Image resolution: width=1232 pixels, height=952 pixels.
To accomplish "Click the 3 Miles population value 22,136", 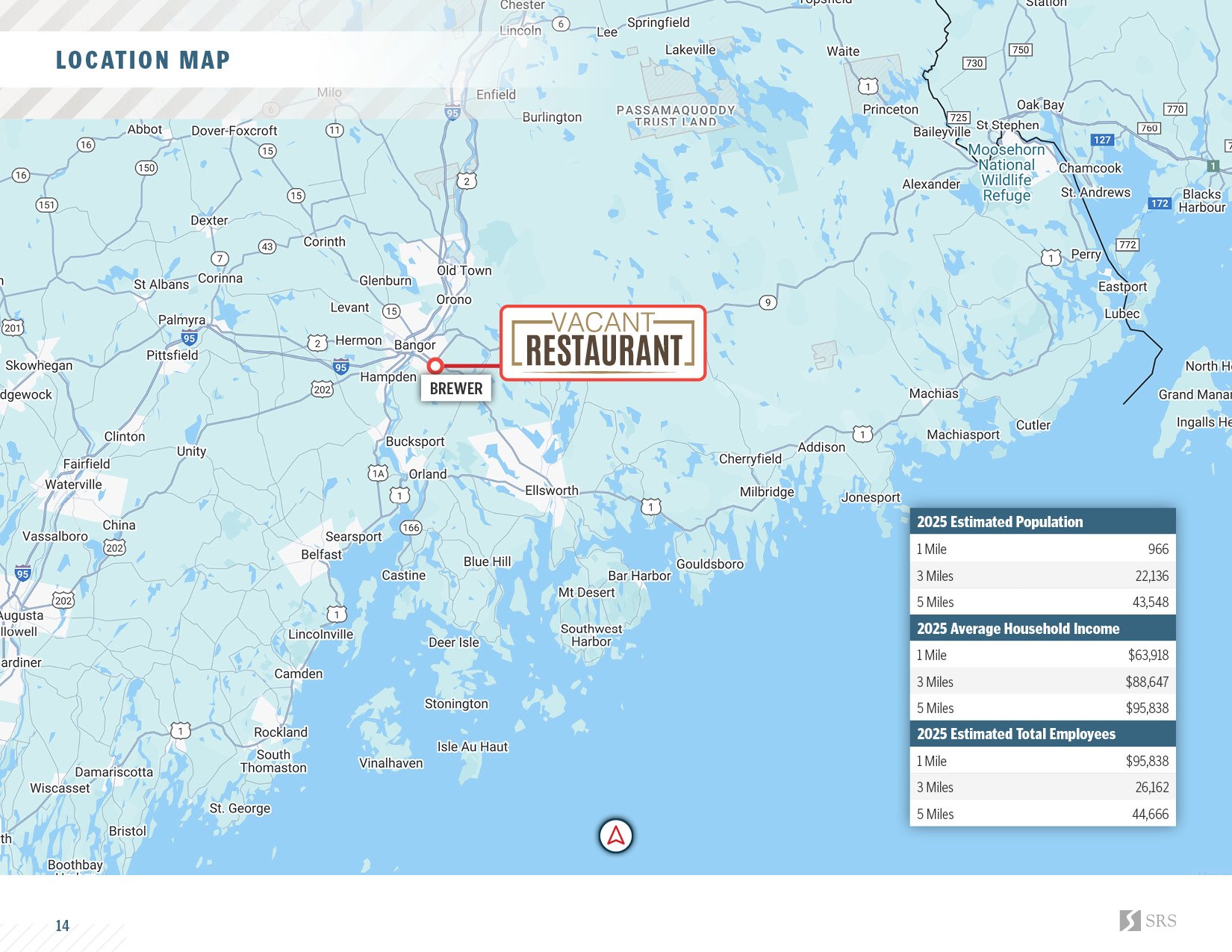I will pos(1151,576).
